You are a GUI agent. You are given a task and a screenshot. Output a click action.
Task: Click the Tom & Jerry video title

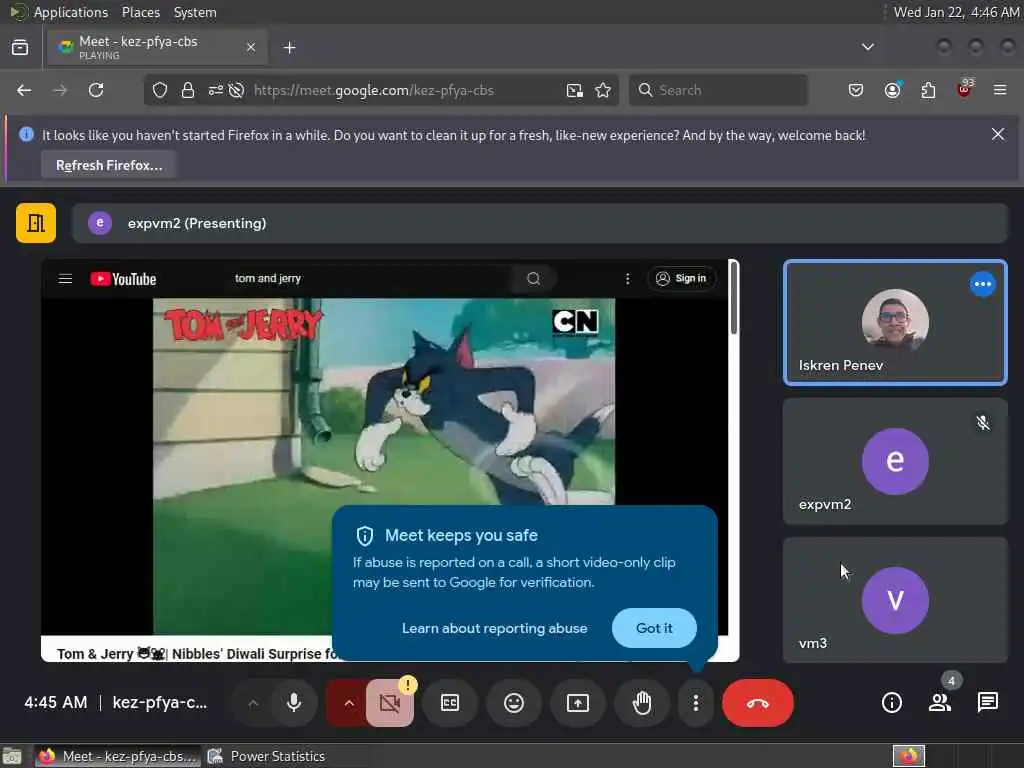tap(198, 654)
